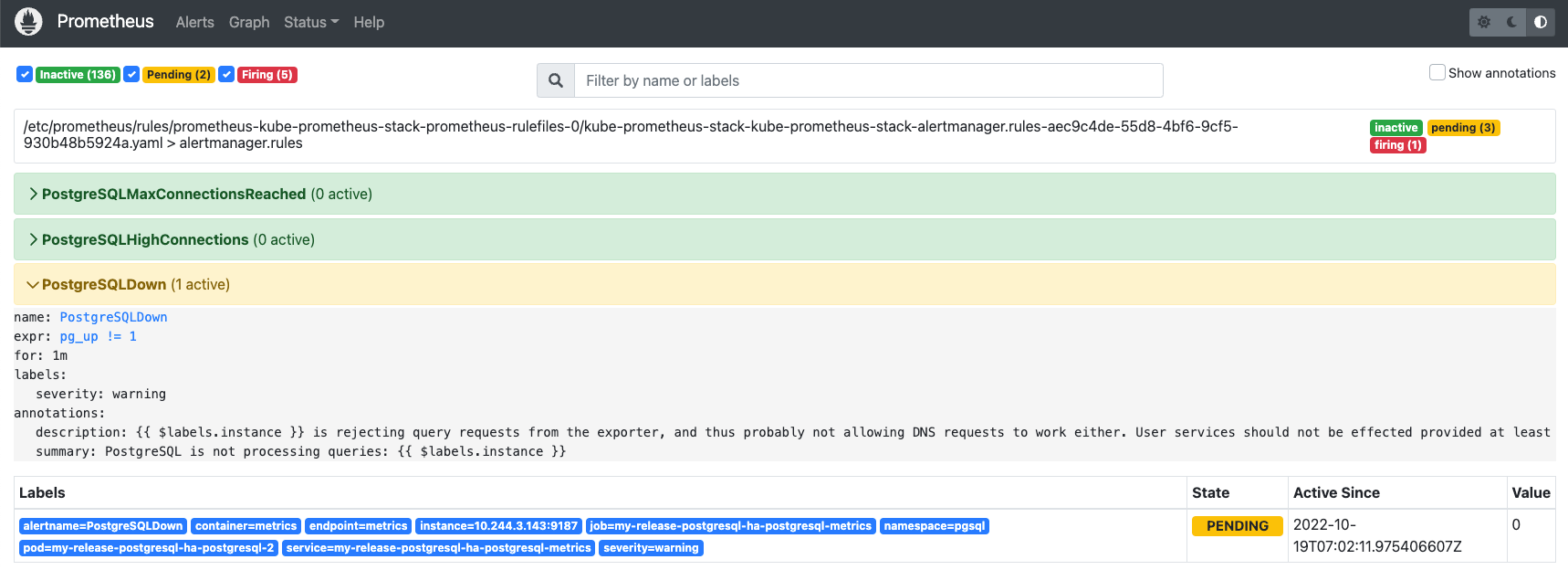Click the PENDING state badge

1237,526
